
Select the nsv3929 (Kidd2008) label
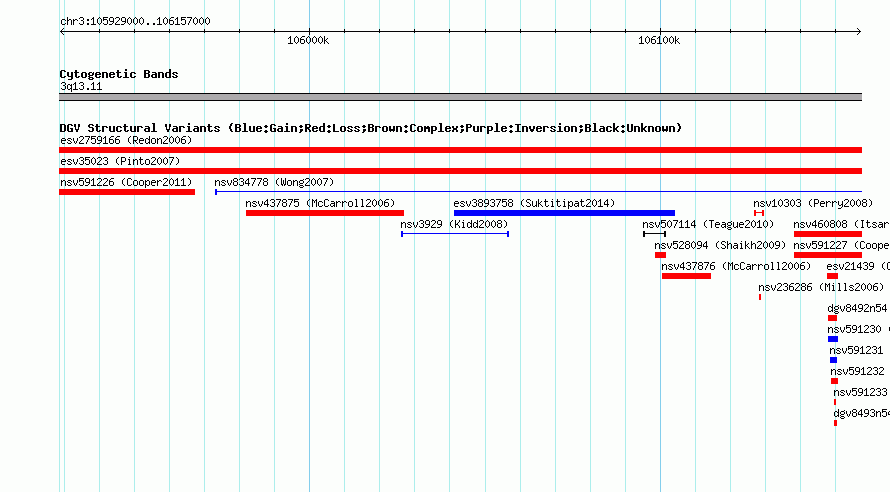pos(454,224)
